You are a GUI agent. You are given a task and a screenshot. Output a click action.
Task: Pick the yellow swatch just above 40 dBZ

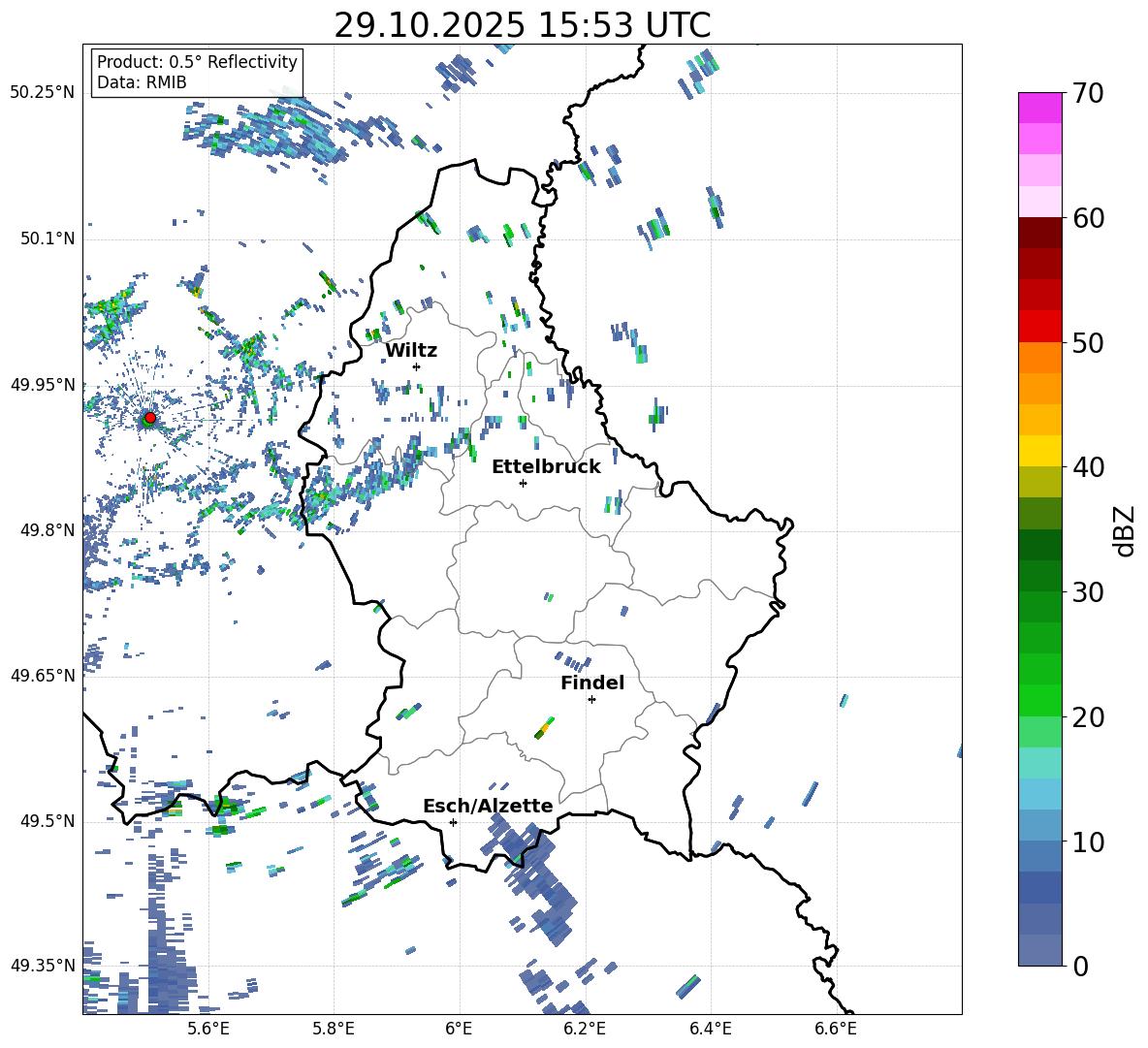[1040, 451]
